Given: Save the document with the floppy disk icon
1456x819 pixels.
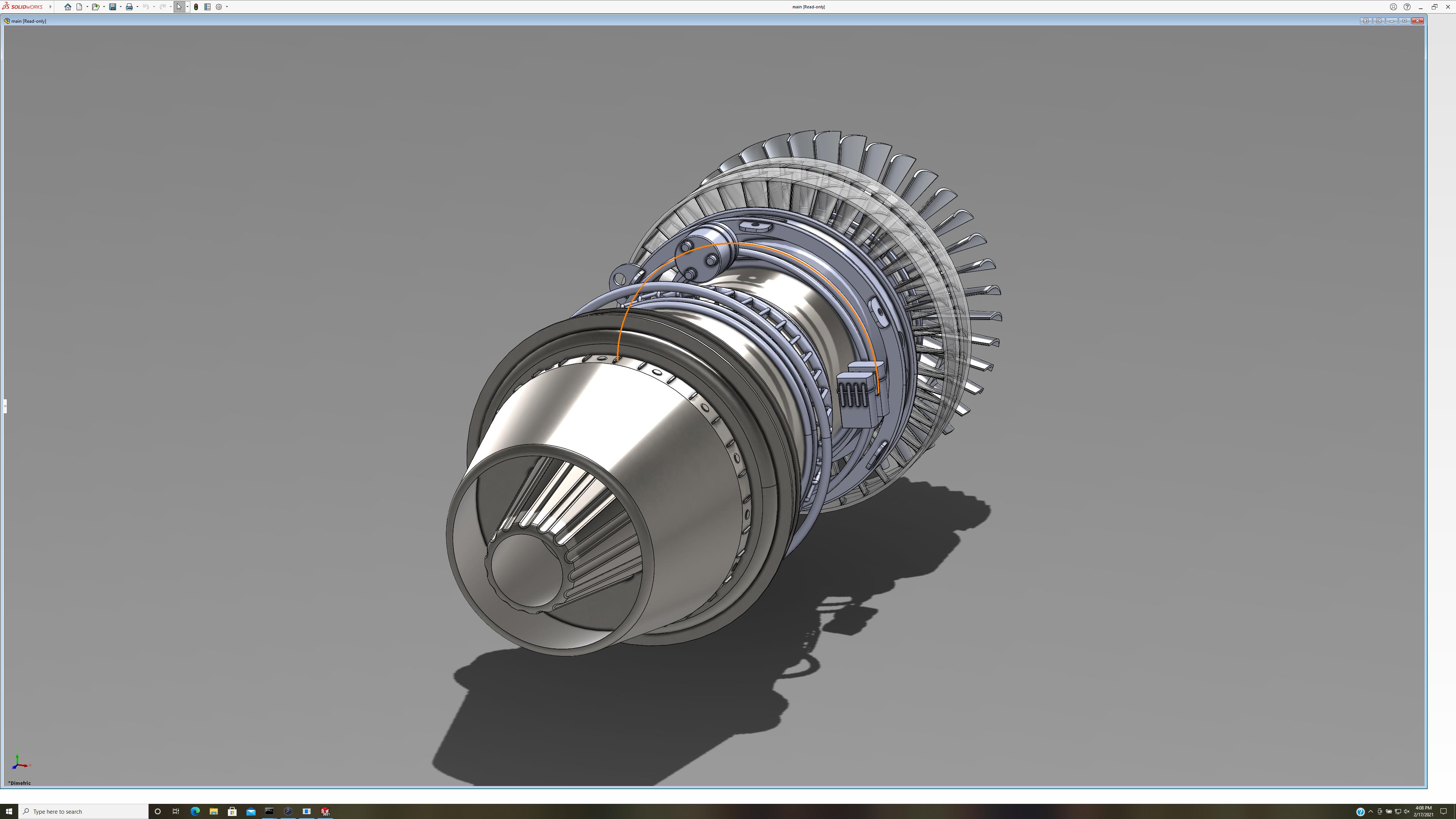Looking at the screenshot, I should (x=113, y=7).
